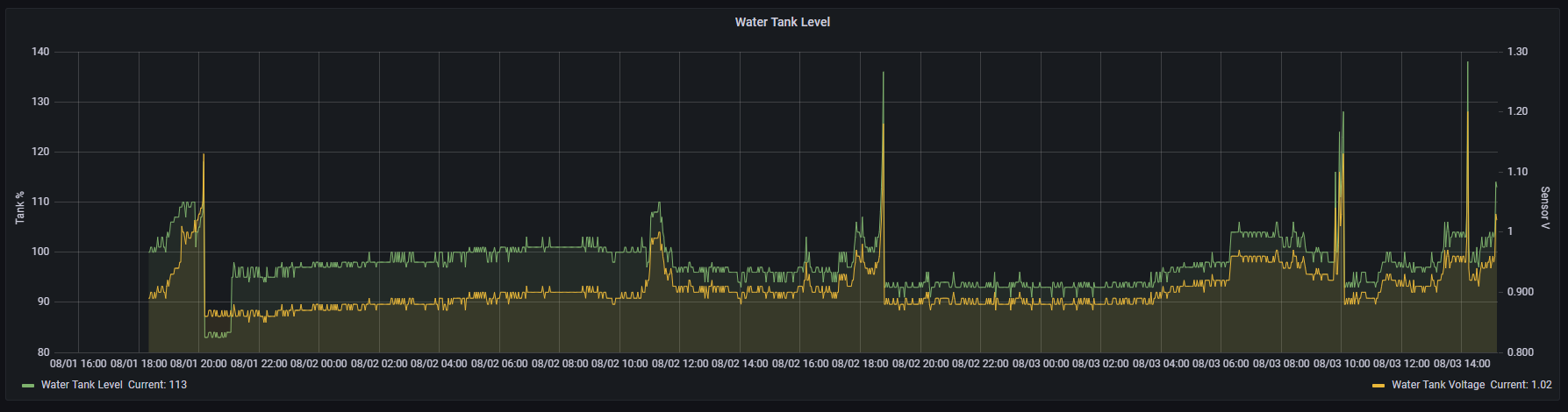Image resolution: width=1568 pixels, height=412 pixels.
Task: Click the green spike peak near 08/02 18:00
Action: pos(883,73)
